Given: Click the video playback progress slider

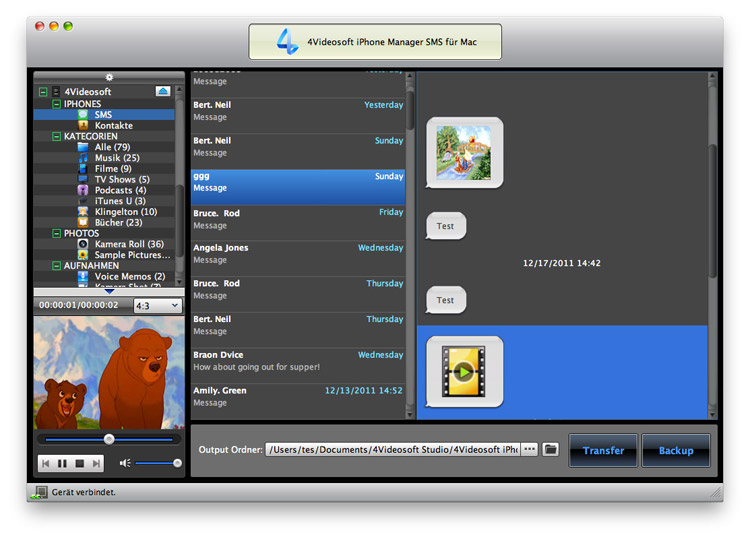Looking at the screenshot, I should tap(108, 439).
